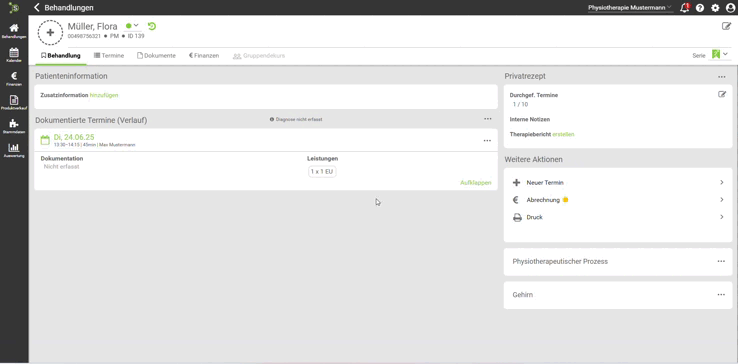Click the Nicht erfasst documentation text
Image resolution: width=738 pixels, height=364 pixels.
62,167
